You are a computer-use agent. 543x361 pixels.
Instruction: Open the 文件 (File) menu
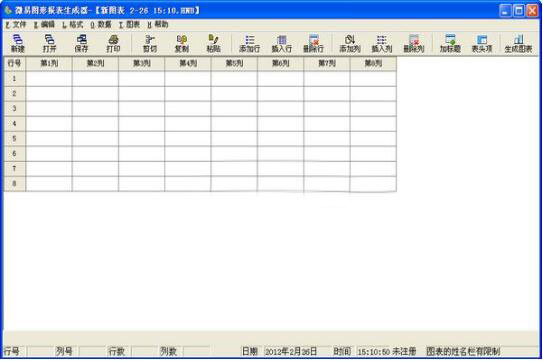coord(16,25)
